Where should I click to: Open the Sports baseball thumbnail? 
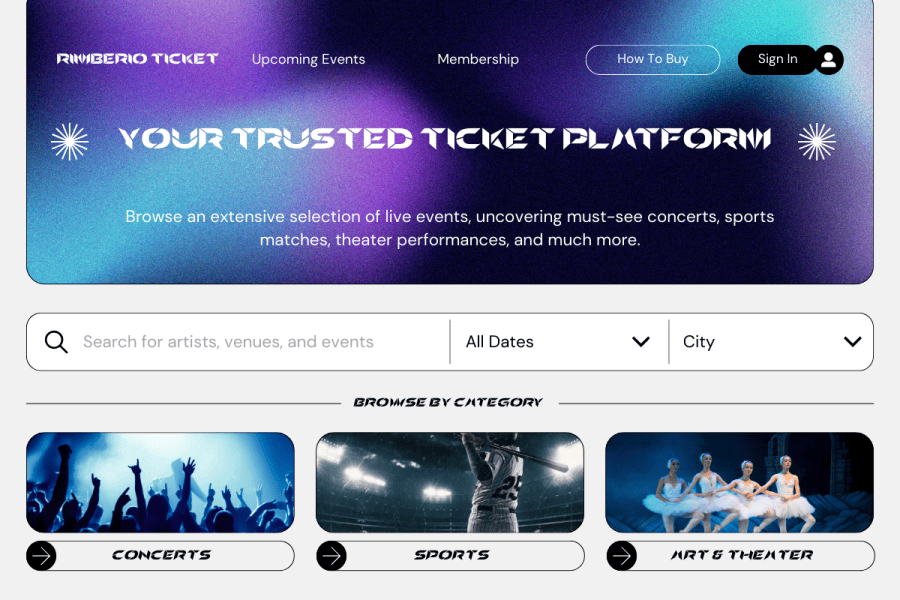450,482
